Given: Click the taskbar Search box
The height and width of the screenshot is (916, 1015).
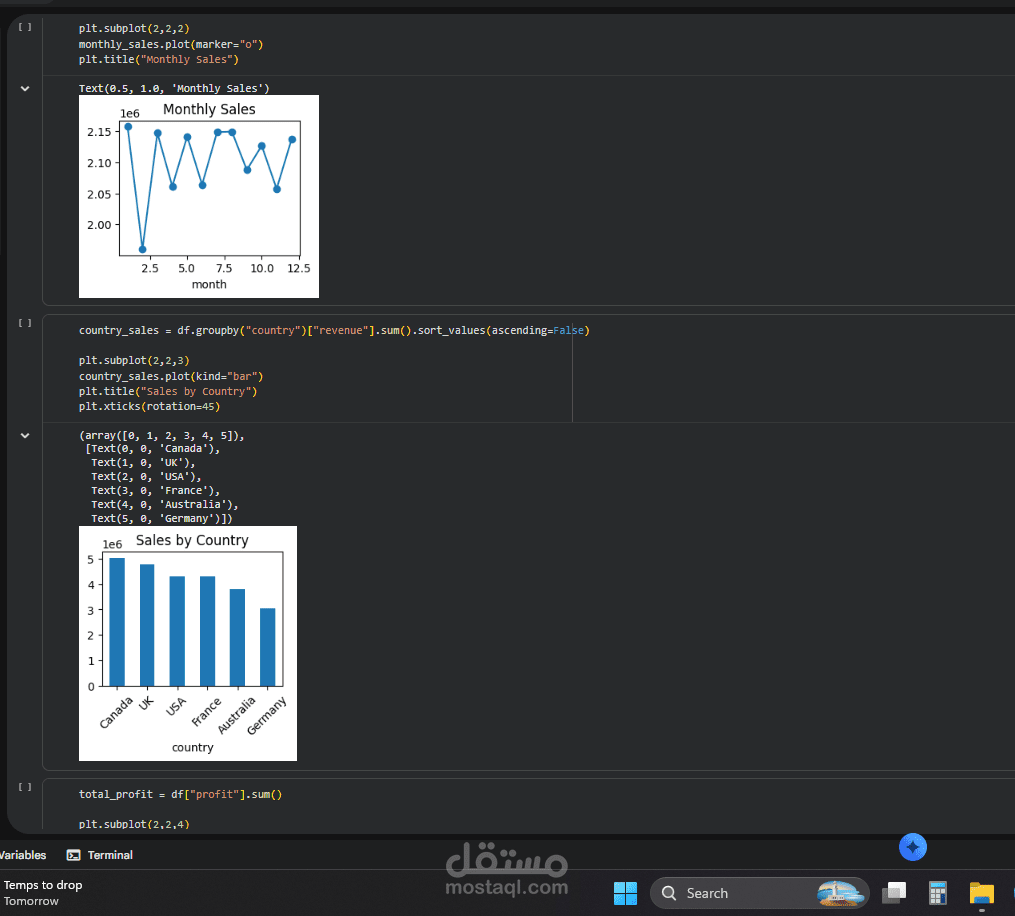Looking at the screenshot, I should pos(759,893).
